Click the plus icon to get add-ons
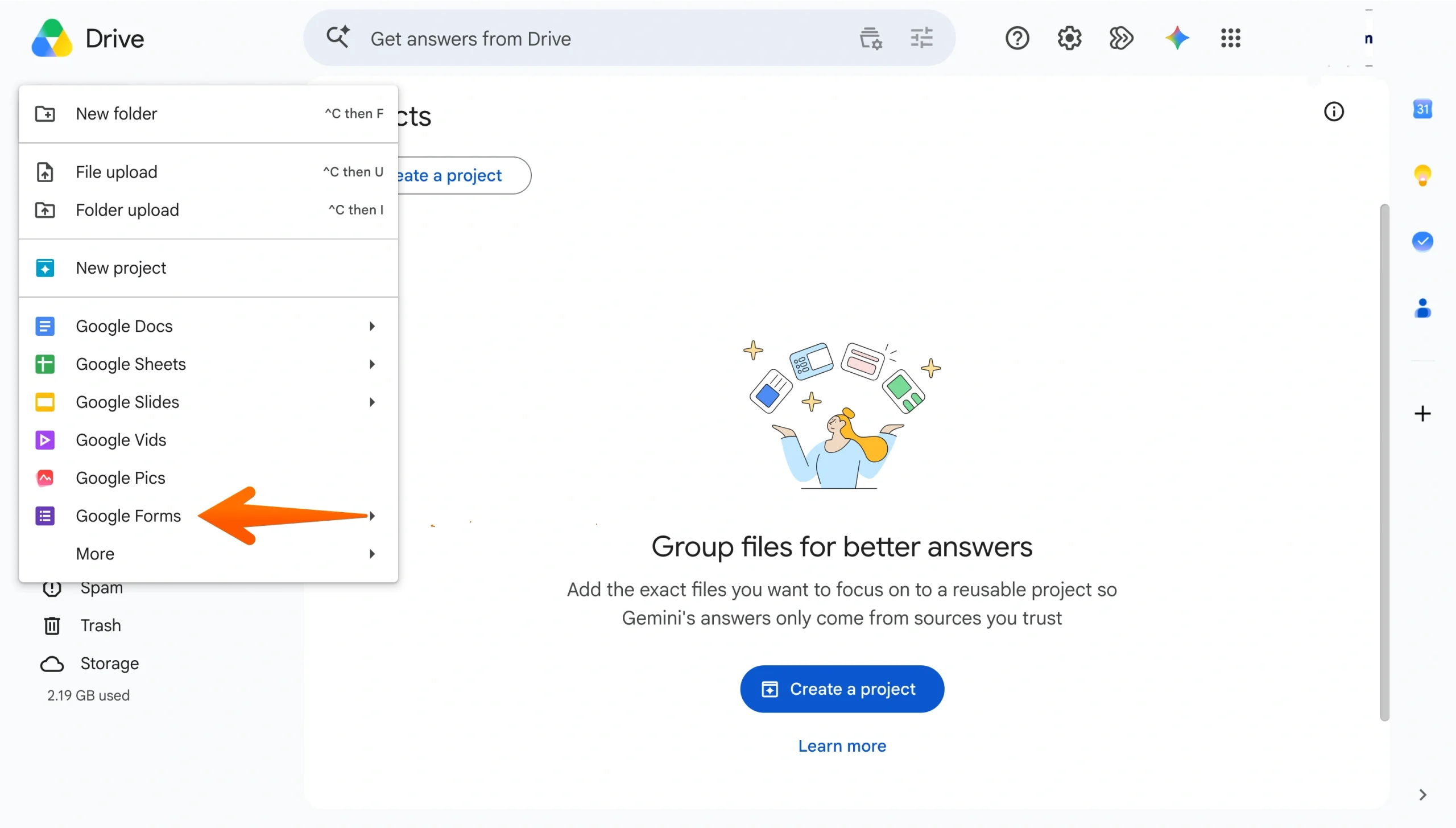Image resolution: width=1456 pixels, height=828 pixels. point(1422,414)
